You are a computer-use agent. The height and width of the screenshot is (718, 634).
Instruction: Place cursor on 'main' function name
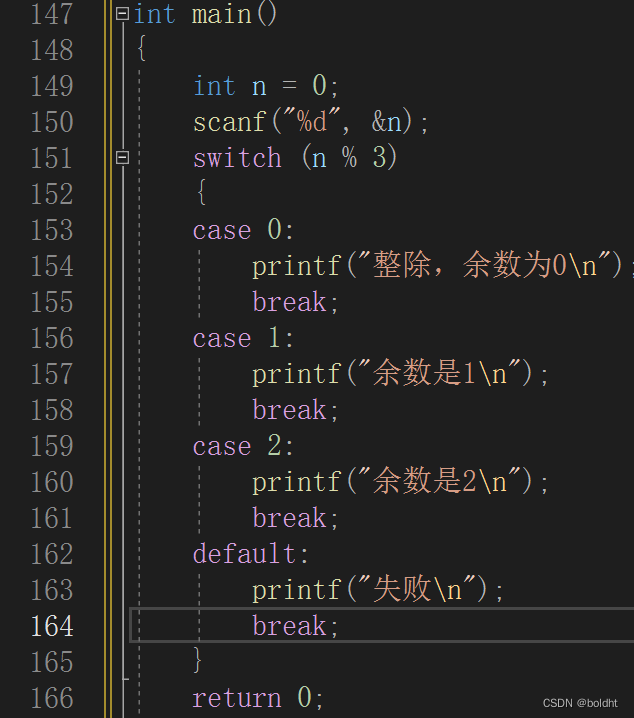click(x=222, y=15)
